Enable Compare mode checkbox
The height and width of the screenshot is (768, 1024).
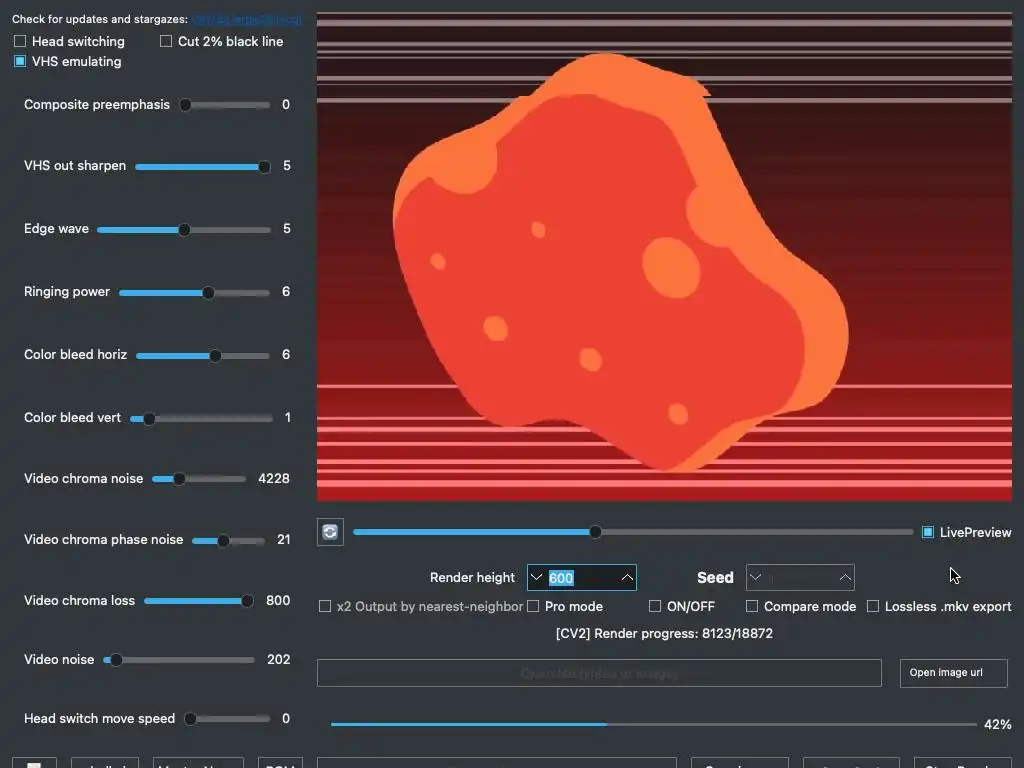click(752, 606)
